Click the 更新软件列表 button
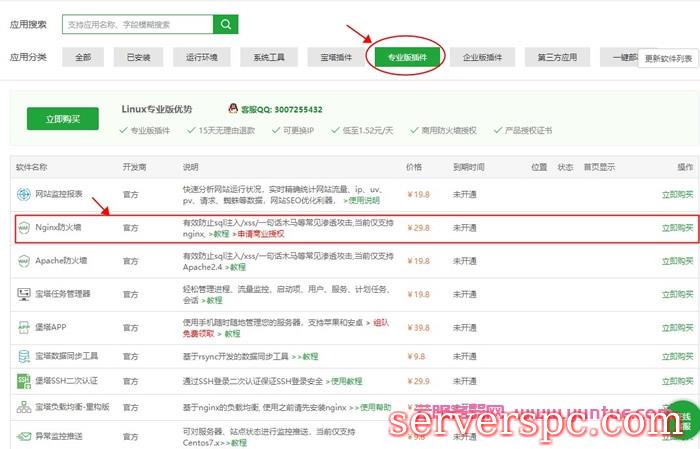 tap(668, 59)
